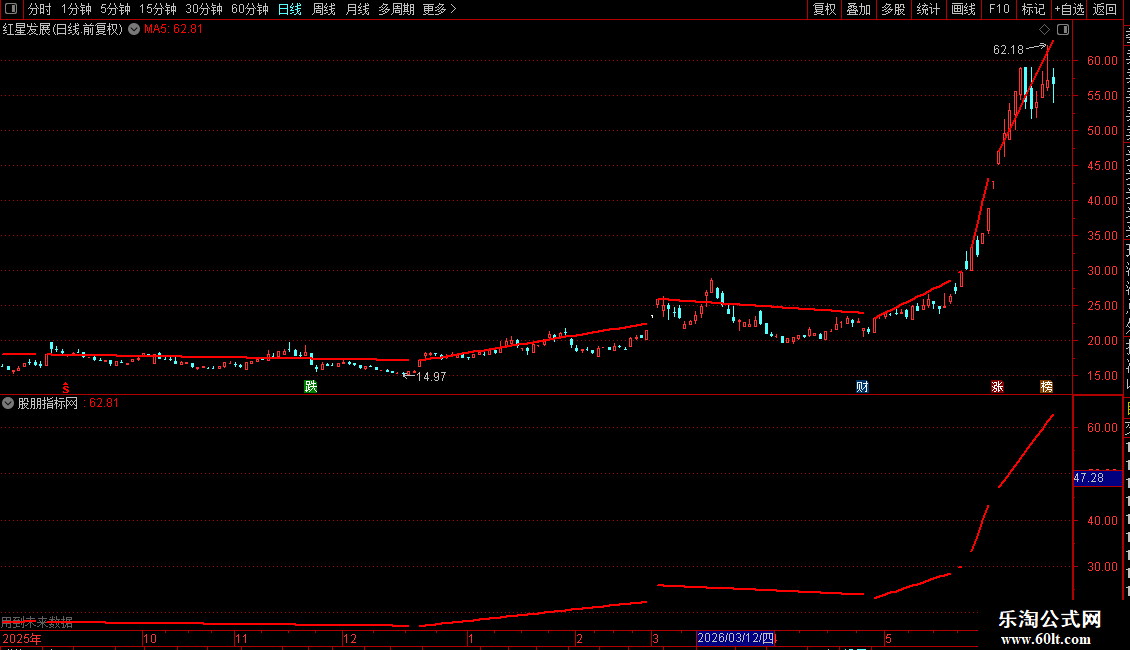Click the orange 榜 event marker
The width and height of the screenshot is (1130, 650).
(1046, 387)
